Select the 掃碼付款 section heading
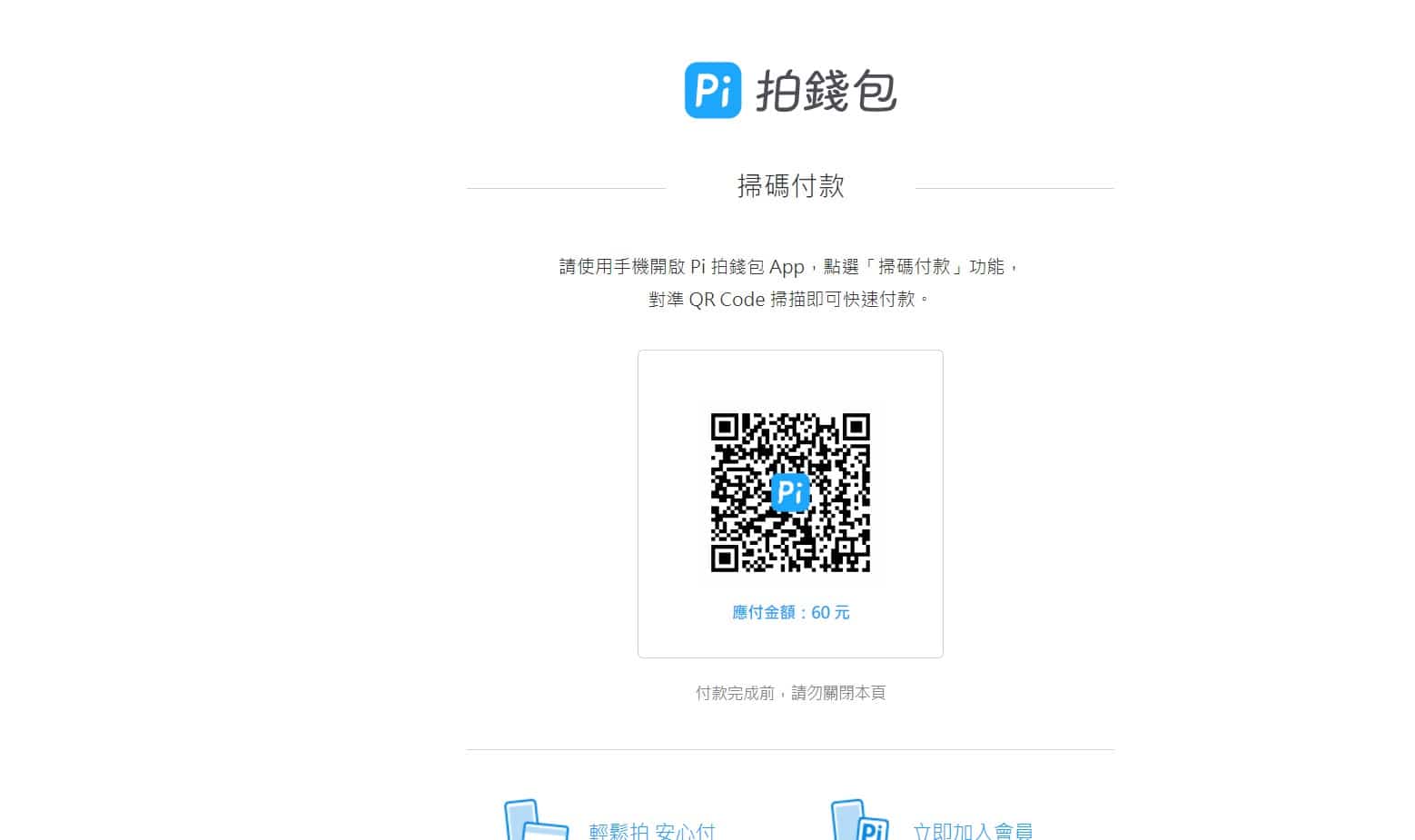The height and width of the screenshot is (840, 1415). [789, 186]
